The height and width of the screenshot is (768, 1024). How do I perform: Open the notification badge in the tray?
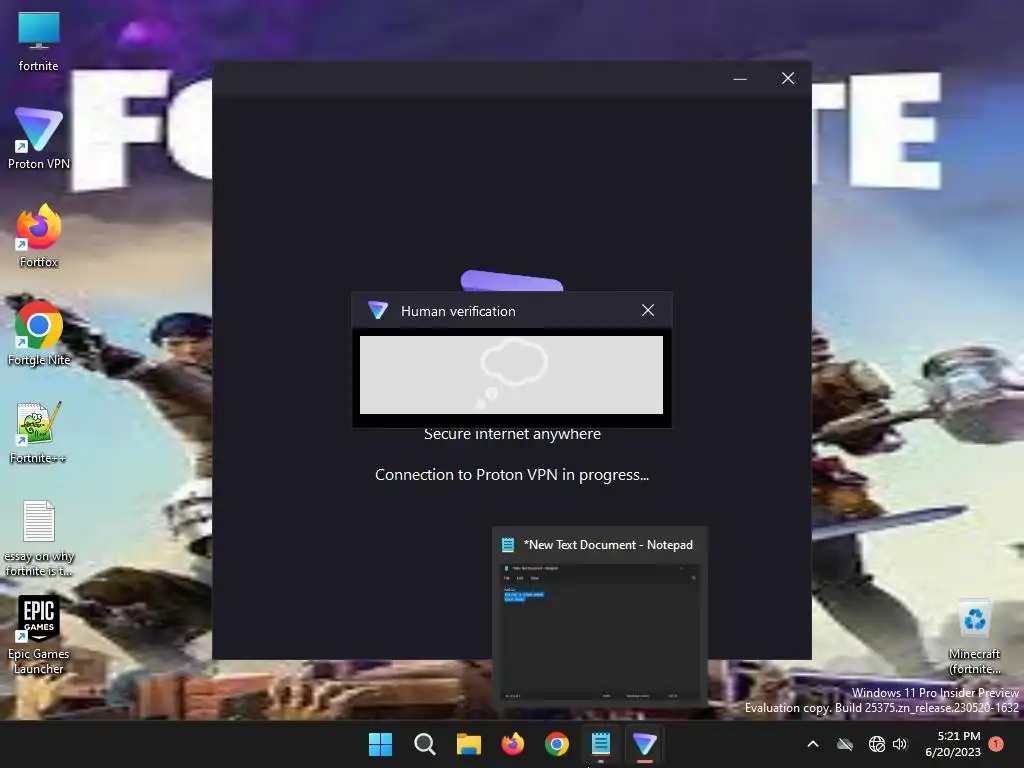pos(996,744)
